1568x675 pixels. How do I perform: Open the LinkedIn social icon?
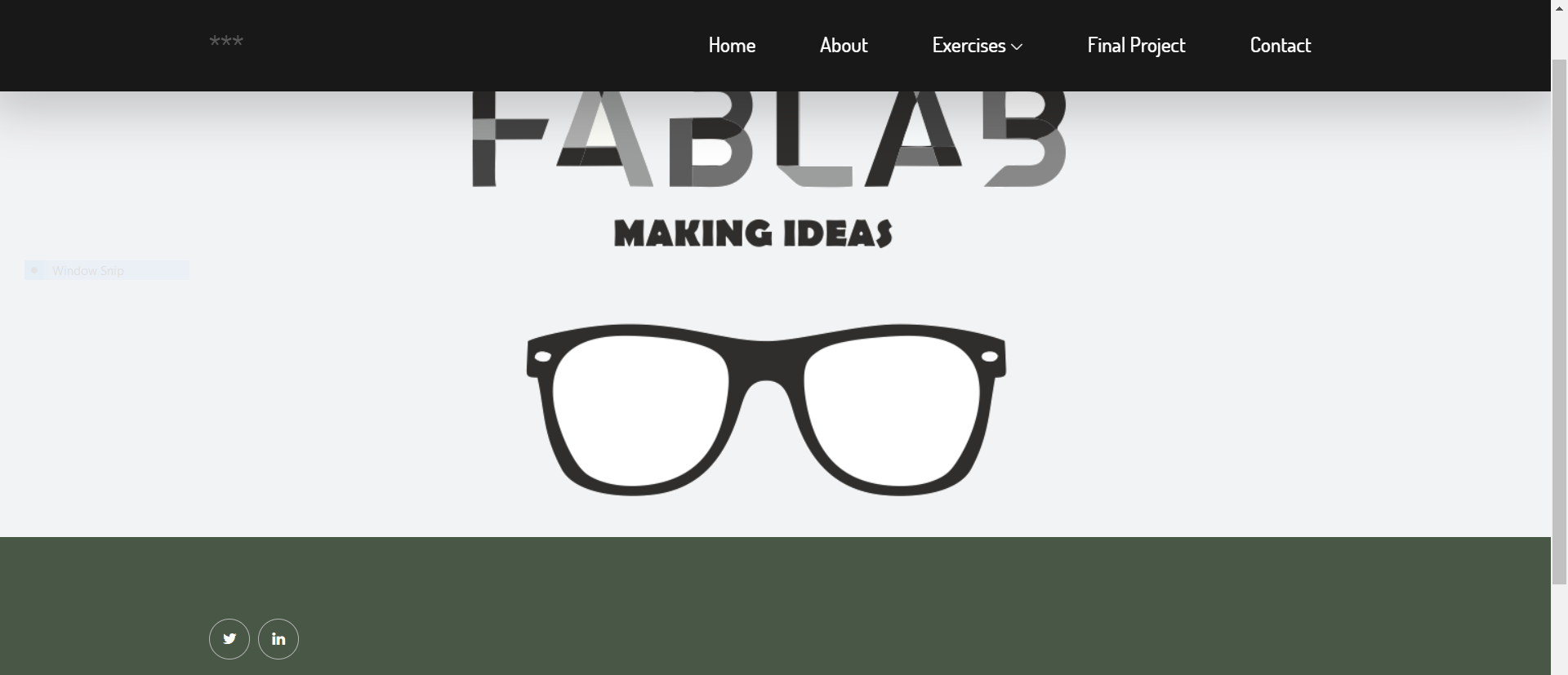[x=278, y=639]
